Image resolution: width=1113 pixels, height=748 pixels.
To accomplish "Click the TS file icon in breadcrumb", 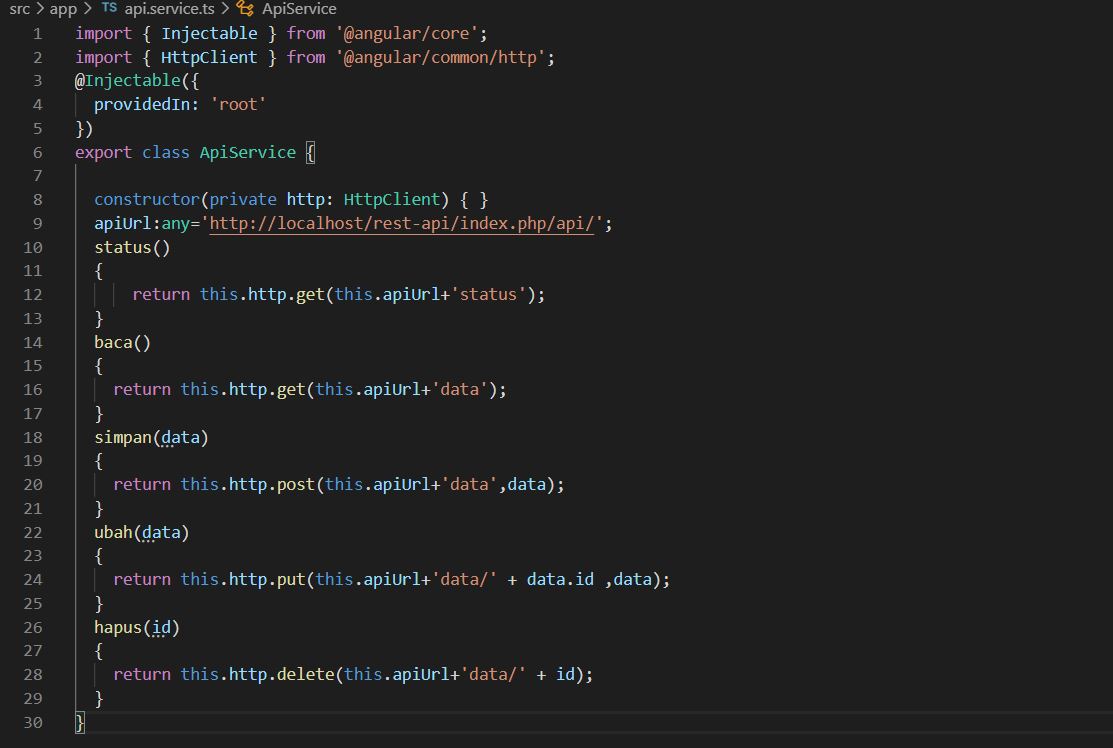I will pyautogui.click(x=109, y=8).
